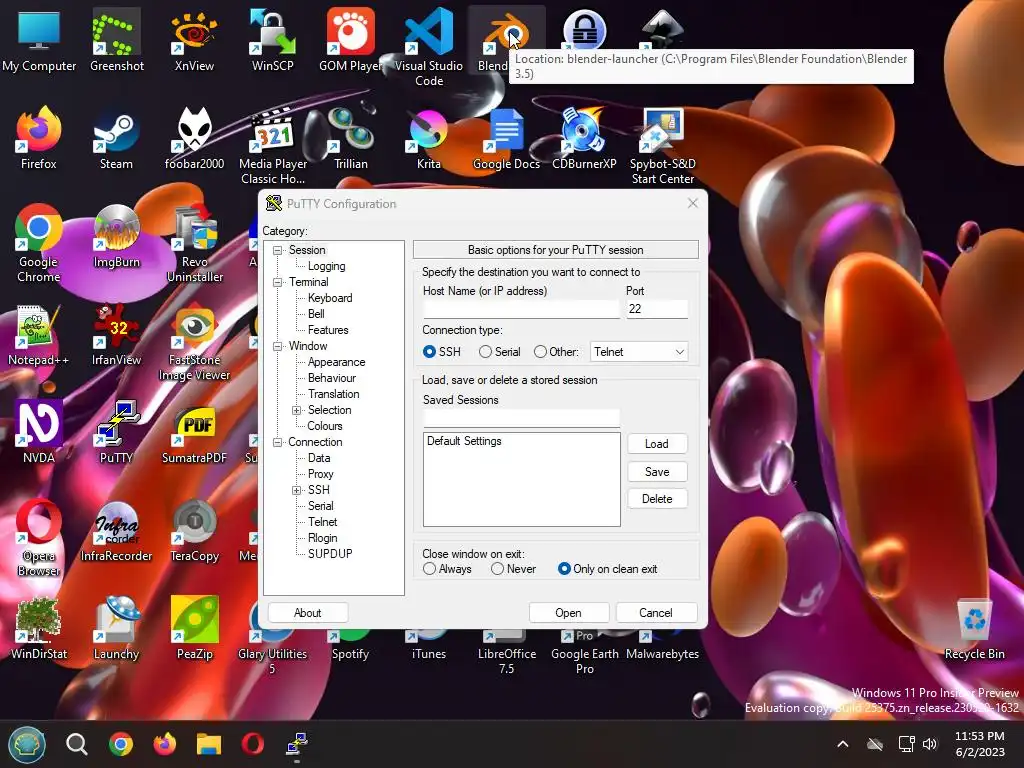This screenshot has width=1024, height=768.
Task: Open Logging category in tree
Action: [x=327, y=266]
